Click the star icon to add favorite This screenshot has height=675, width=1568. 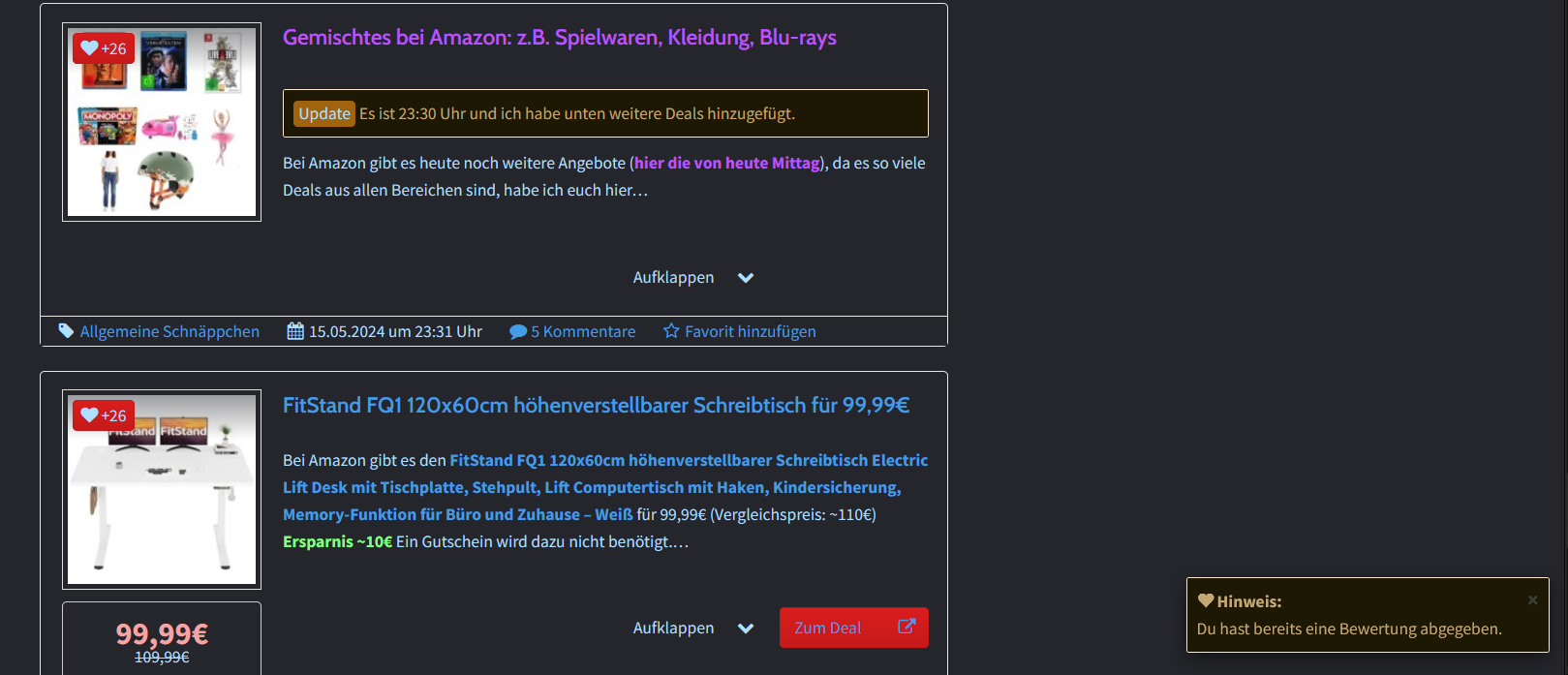(x=671, y=331)
